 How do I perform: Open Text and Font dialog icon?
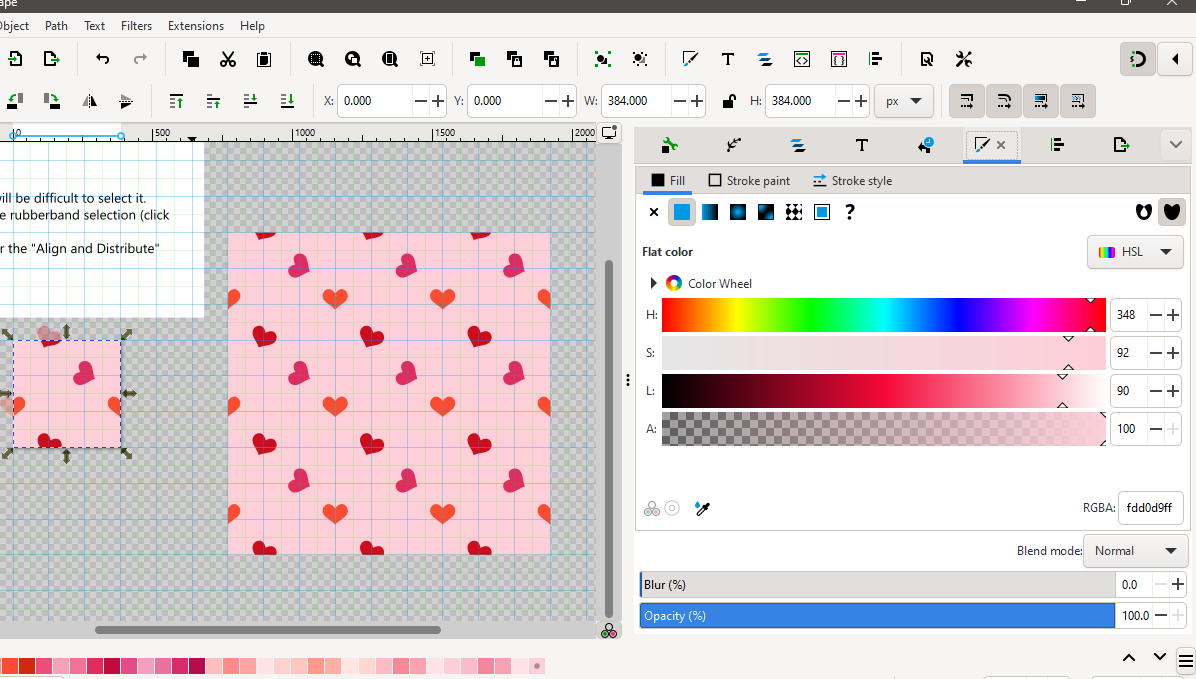(728, 59)
